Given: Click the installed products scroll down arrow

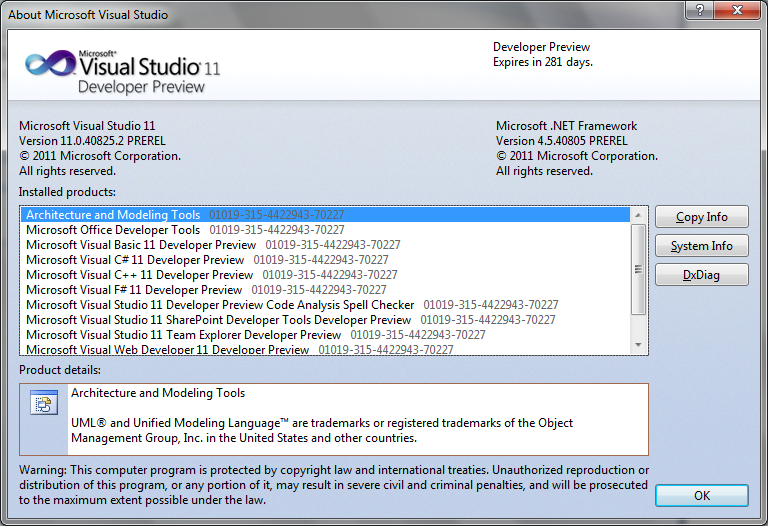Looking at the screenshot, I should (x=638, y=345).
